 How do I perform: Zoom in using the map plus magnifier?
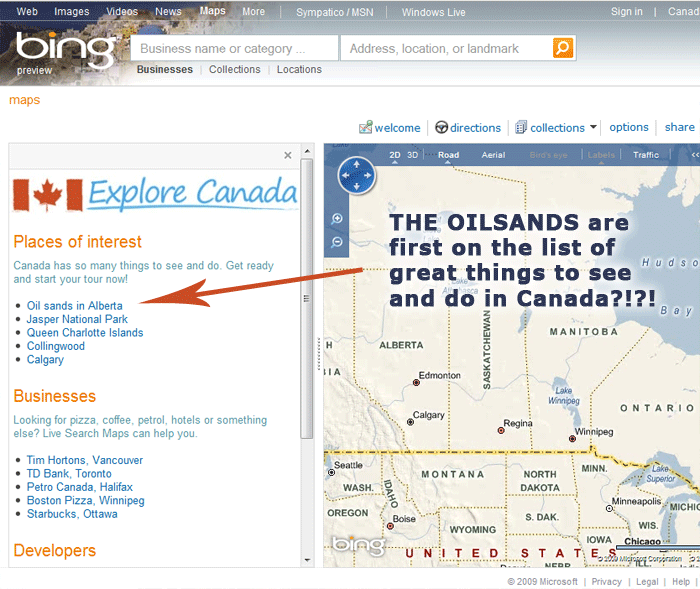coord(337,218)
